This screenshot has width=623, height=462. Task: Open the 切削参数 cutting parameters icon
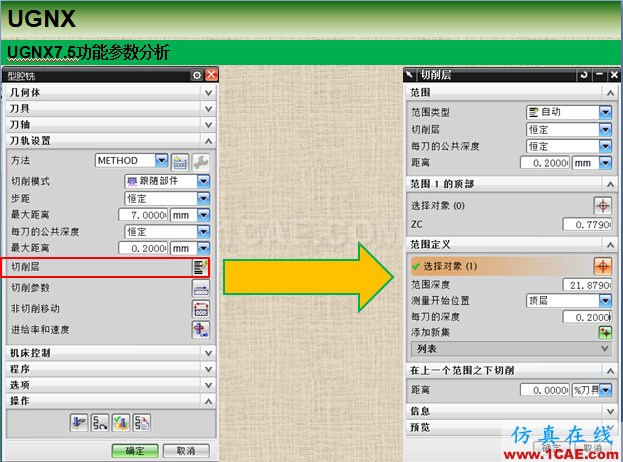pos(201,288)
